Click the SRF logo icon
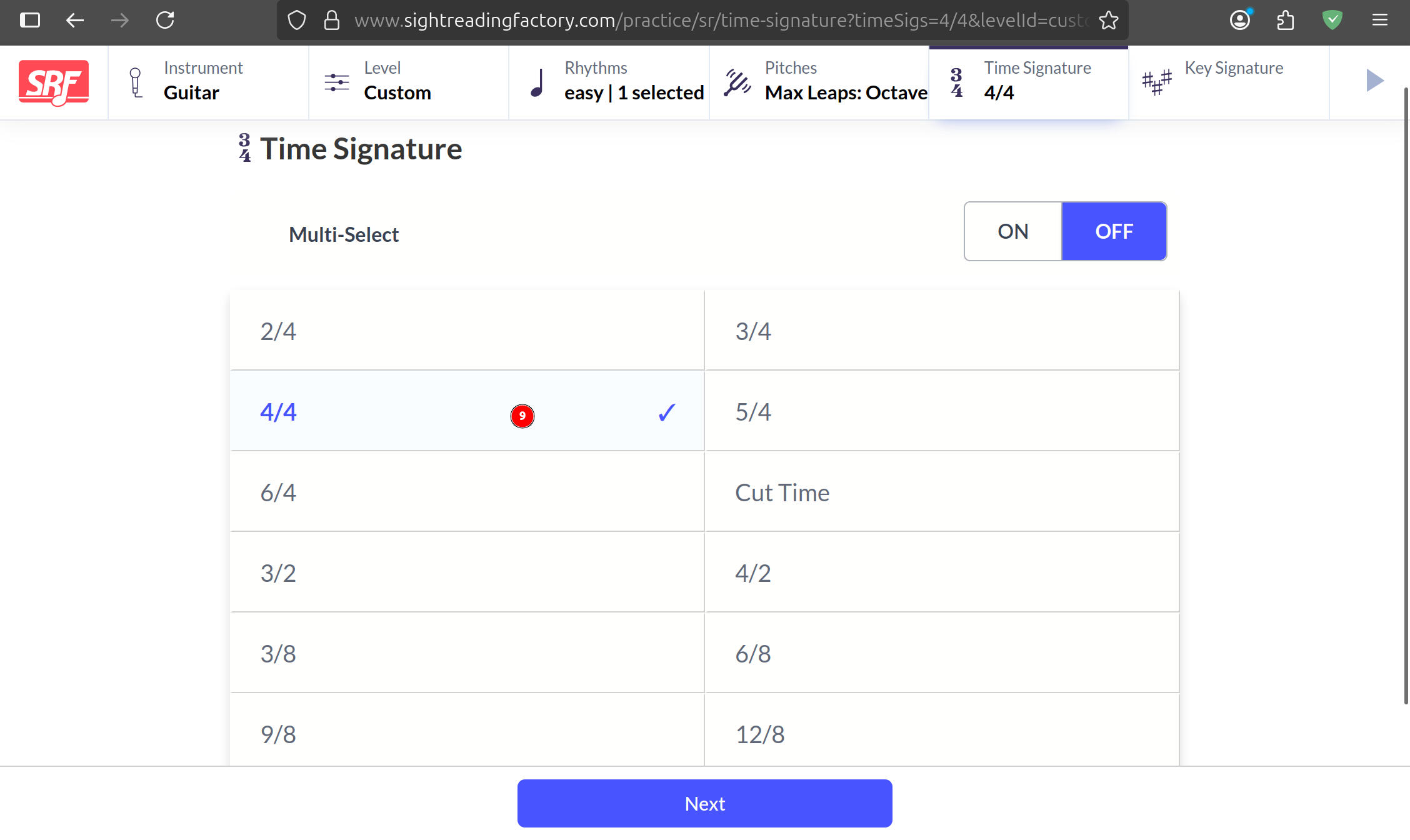The width and height of the screenshot is (1410, 840). click(x=54, y=82)
